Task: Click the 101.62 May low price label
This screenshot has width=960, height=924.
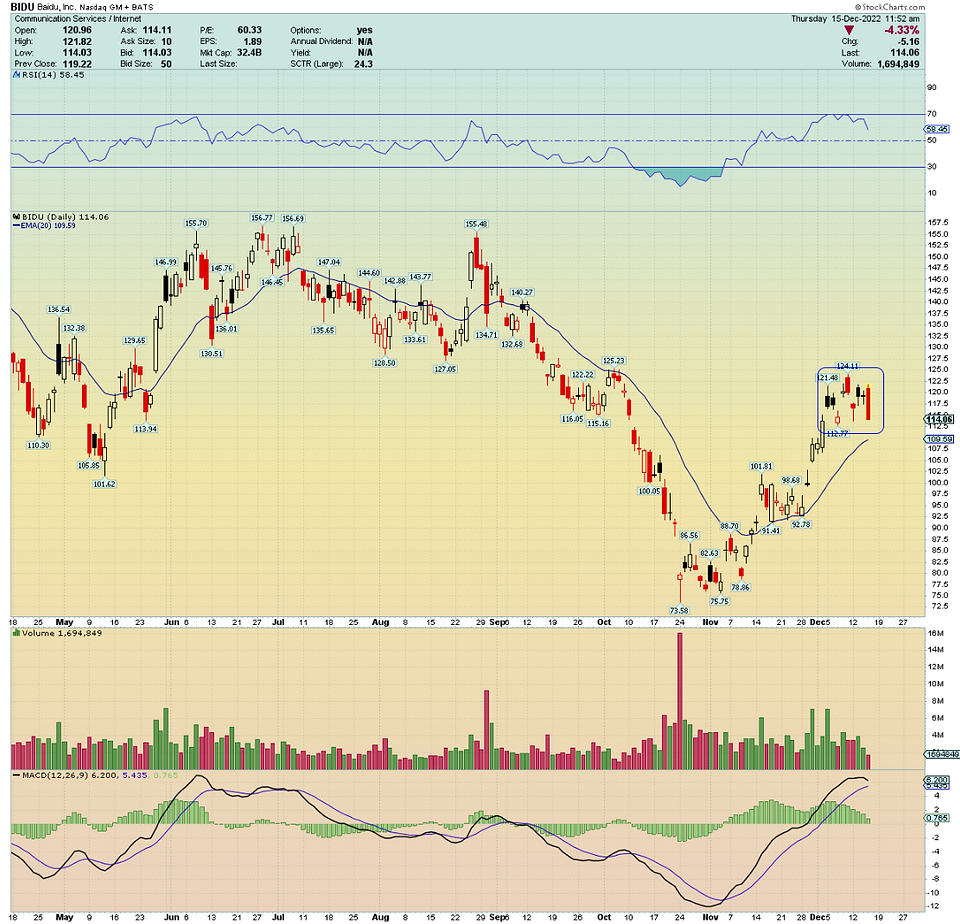Action: tap(104, 484)
